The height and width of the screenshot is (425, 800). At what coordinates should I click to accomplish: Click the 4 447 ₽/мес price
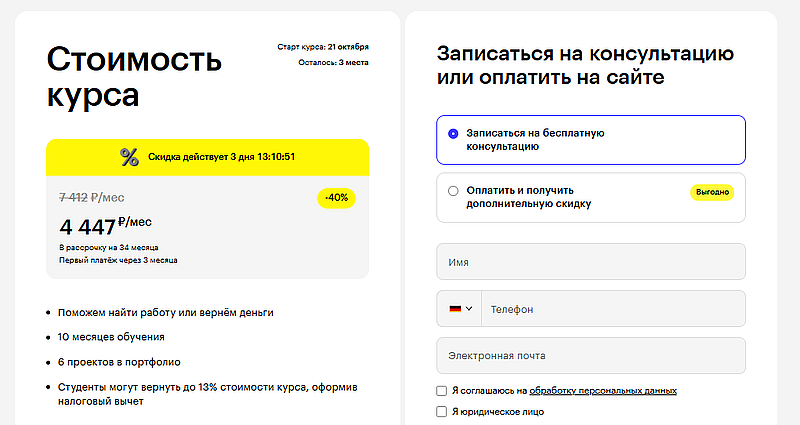point(105,225)
